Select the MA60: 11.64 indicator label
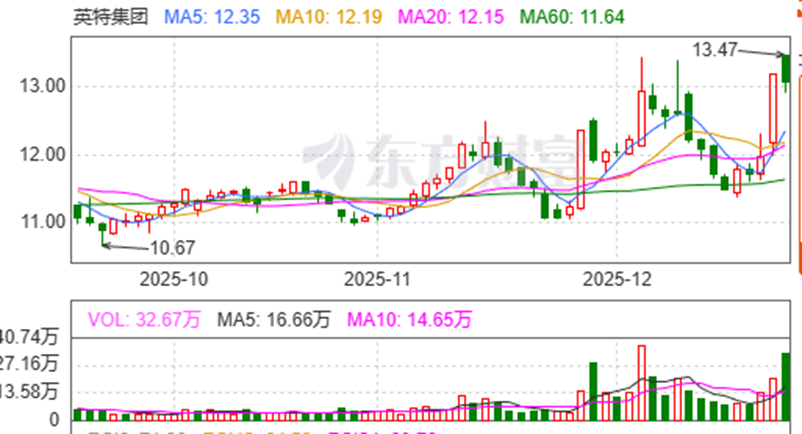802x434 pixels. tap(572, 17)
